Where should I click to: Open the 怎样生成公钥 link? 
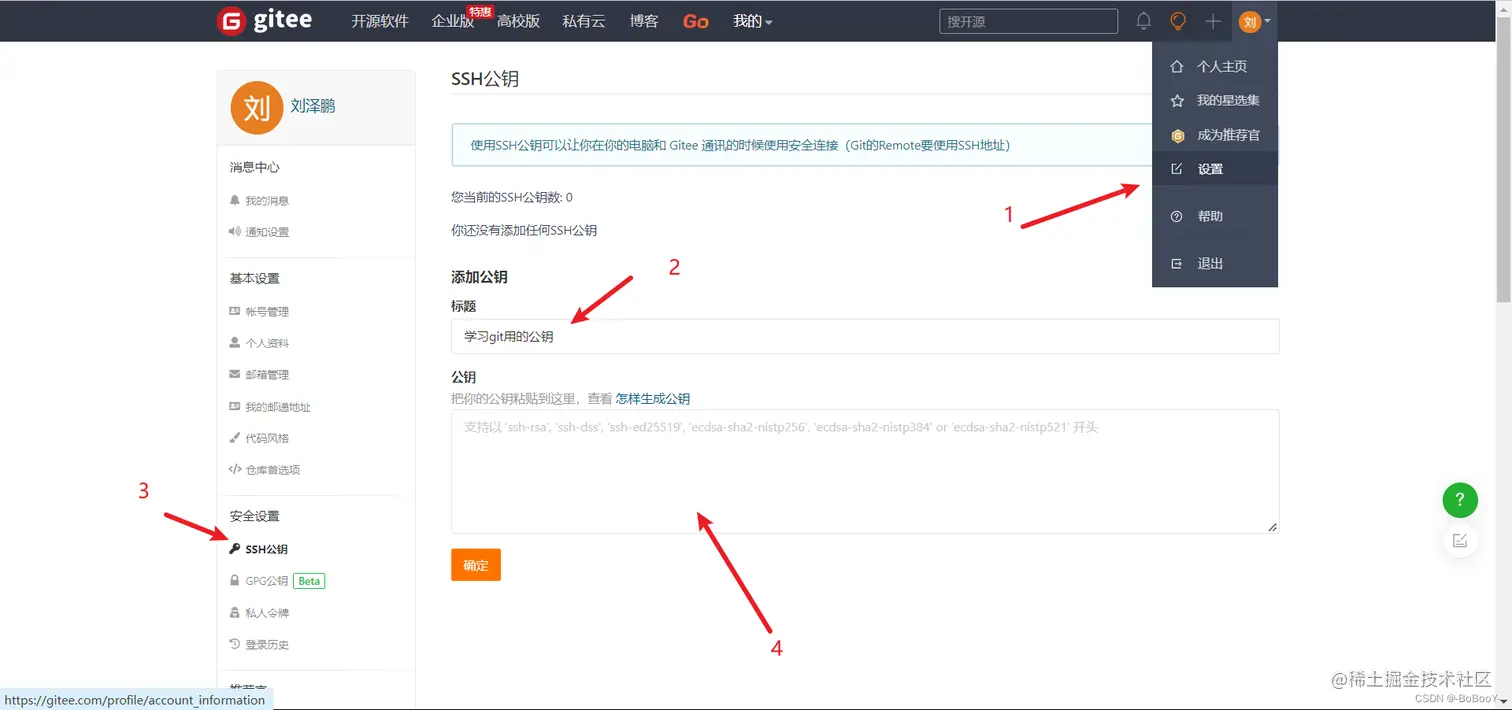click(654, 397)
